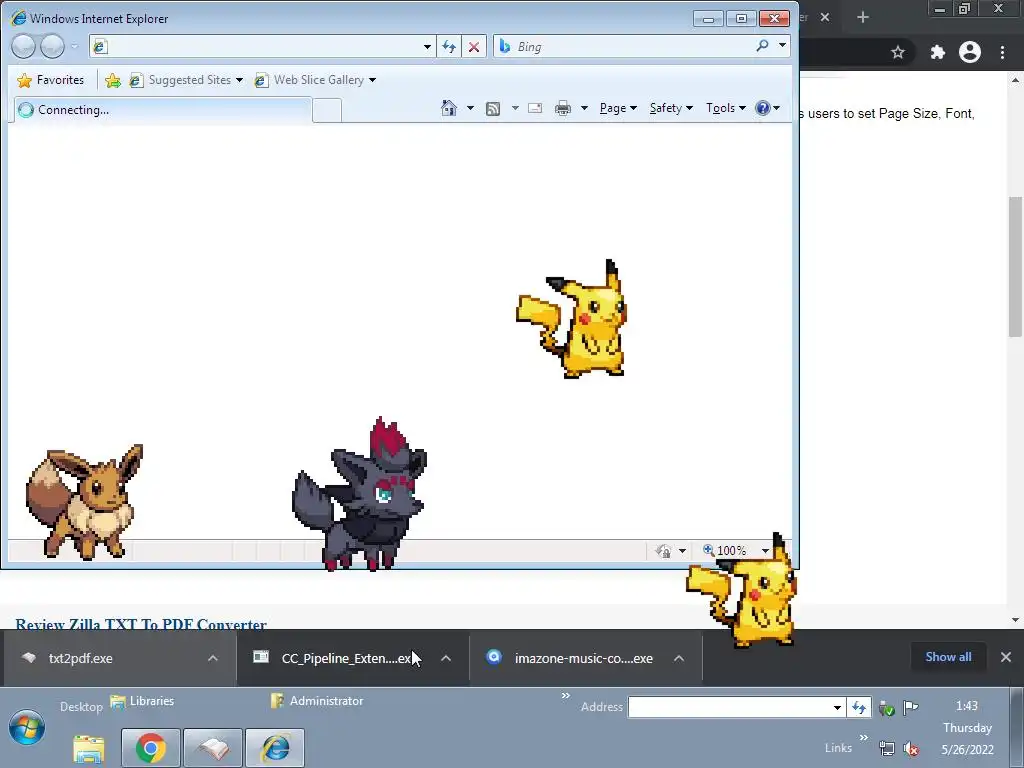Click the network tray icon
Screen dimensions: 1024x768
click(x=887, y=748)
